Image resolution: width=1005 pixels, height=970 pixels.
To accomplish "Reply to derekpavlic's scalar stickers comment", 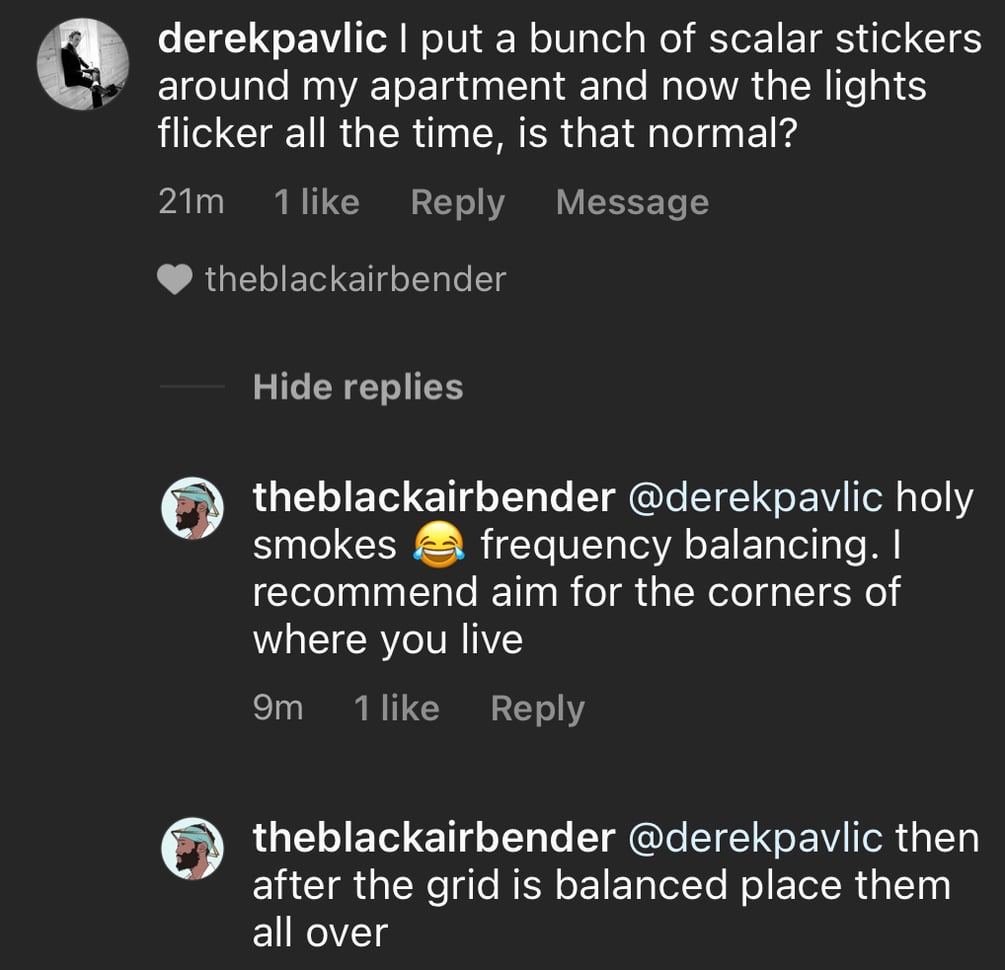I will click(457, 203).
